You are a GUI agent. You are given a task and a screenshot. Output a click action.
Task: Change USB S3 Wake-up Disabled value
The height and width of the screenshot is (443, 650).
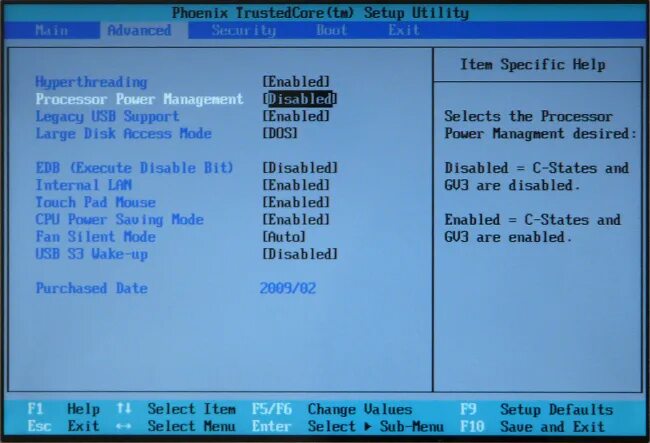(x=300, y=254)
